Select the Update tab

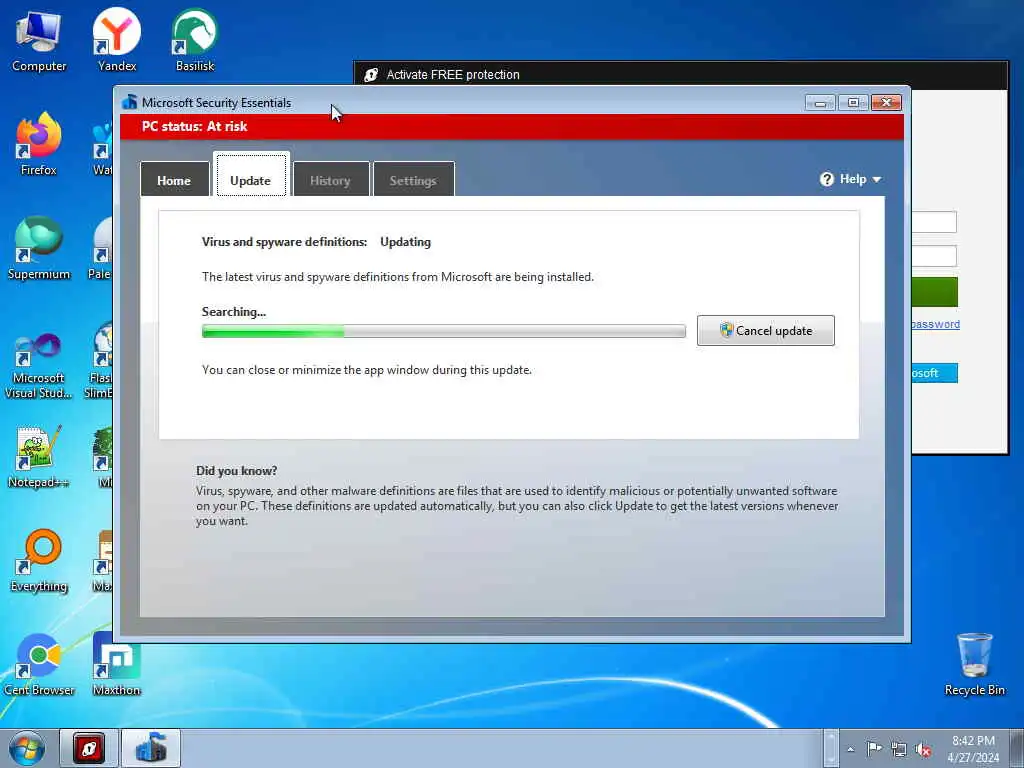click(x=251, y=174)
